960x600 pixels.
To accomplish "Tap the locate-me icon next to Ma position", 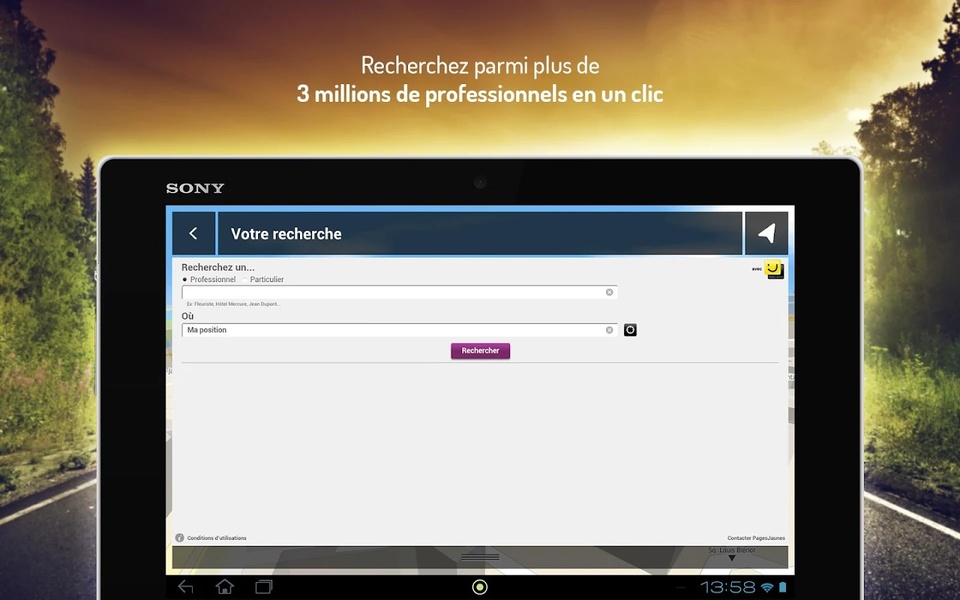I will [x=630, y=330].
